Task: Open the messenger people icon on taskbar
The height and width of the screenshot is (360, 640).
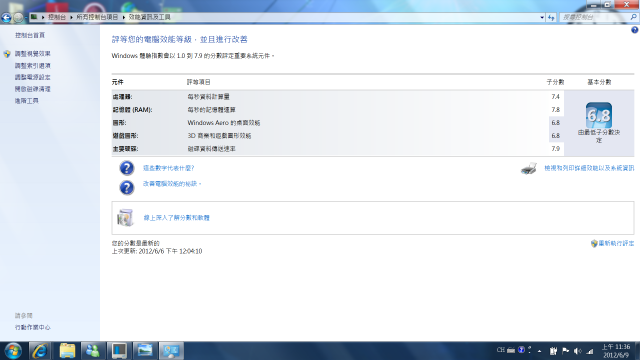Action: pos(93,351)
